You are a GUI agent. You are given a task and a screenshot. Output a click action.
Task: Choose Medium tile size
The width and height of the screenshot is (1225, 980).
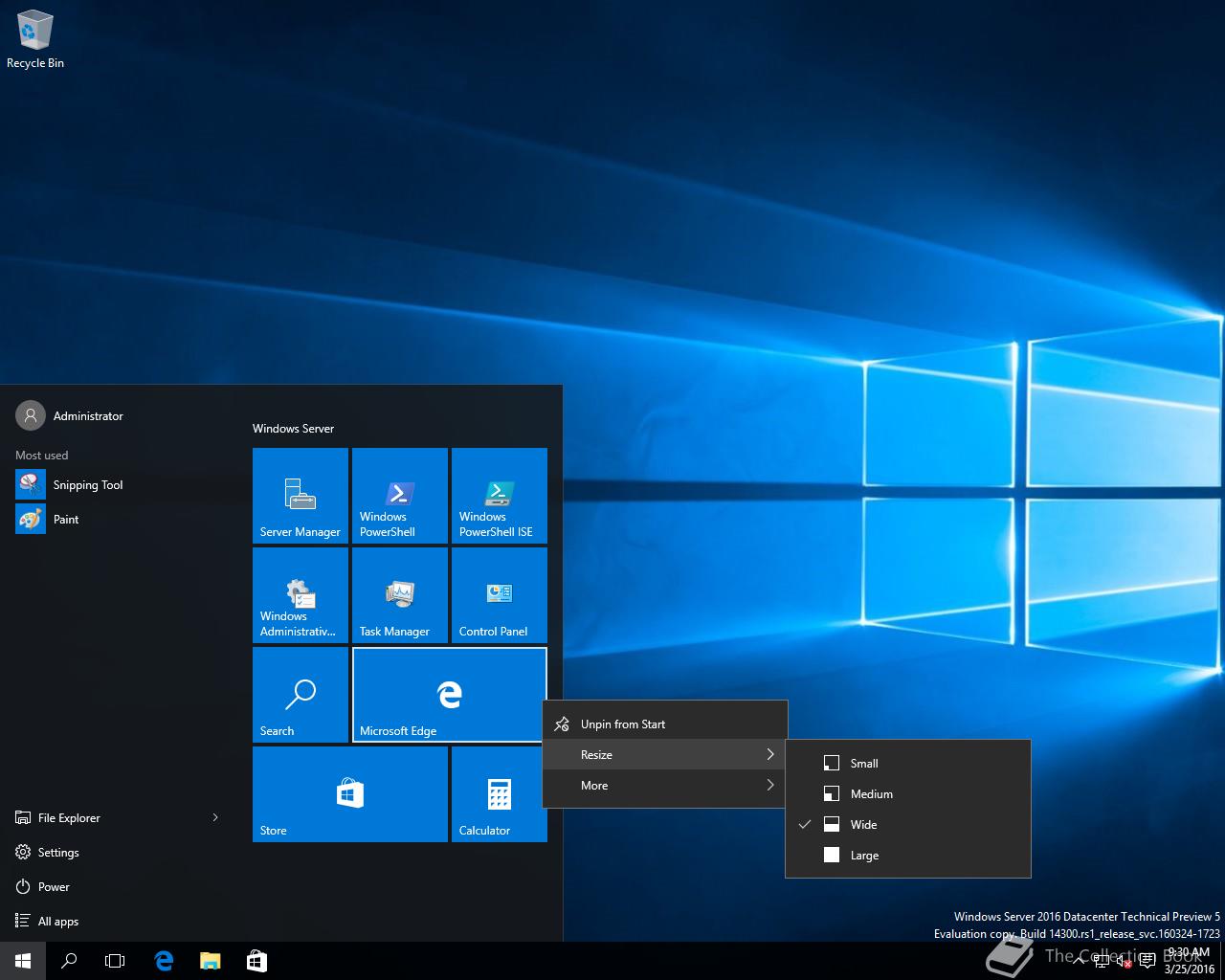(908, 793)
